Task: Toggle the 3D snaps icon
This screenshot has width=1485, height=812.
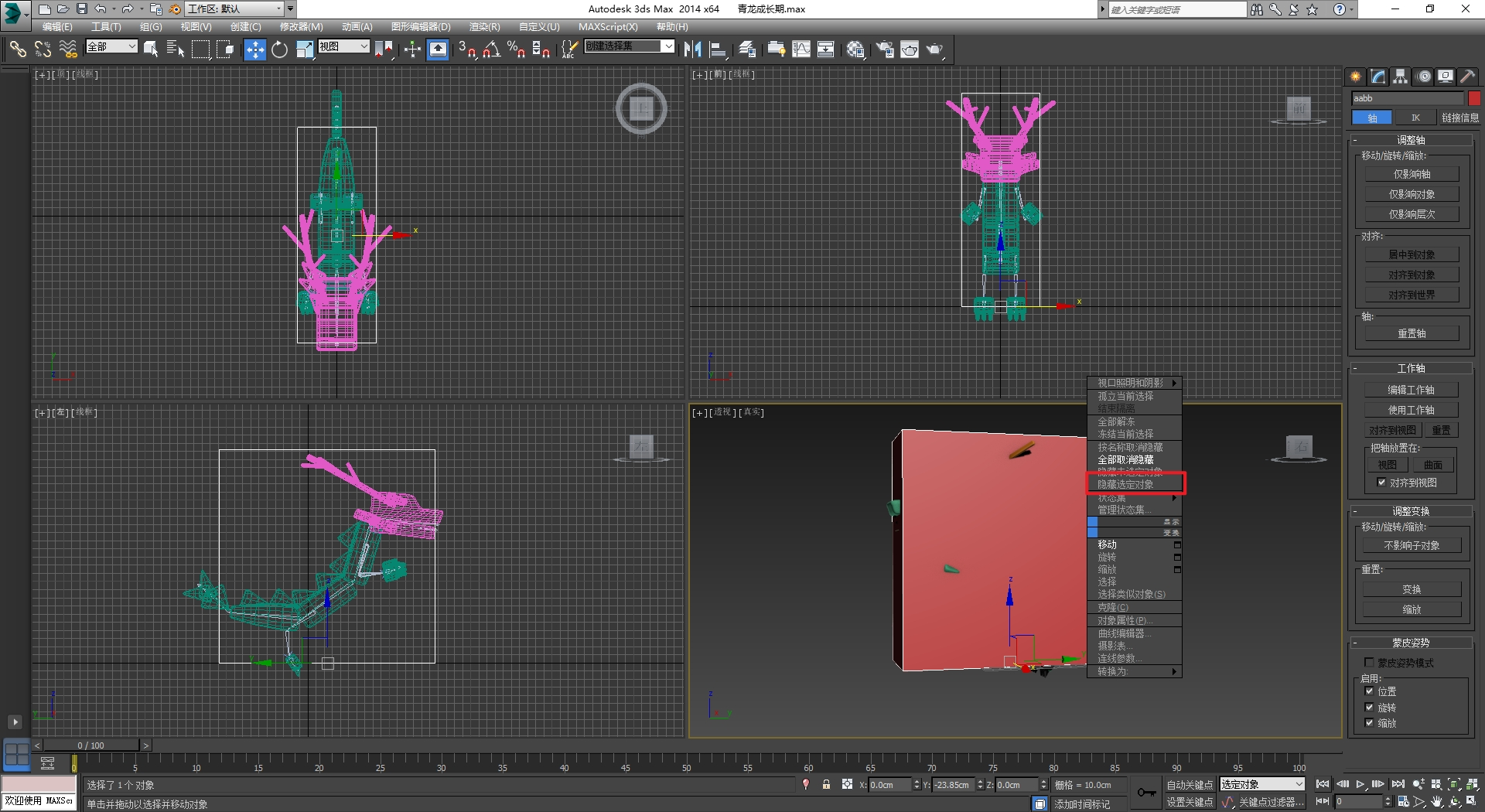Action: click(x=466, y=50)
